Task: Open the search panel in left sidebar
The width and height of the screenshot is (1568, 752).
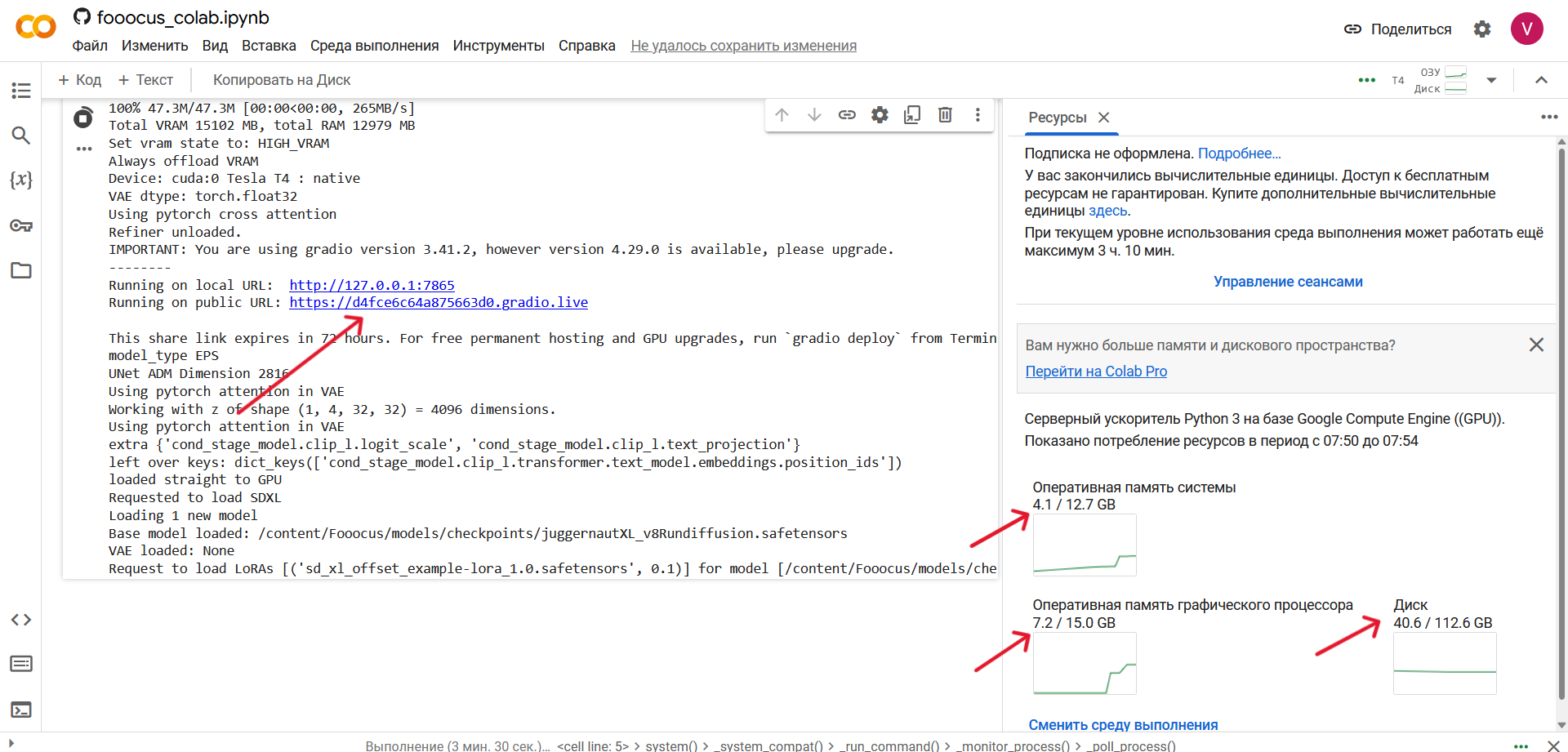Action: tap(21, 136)
